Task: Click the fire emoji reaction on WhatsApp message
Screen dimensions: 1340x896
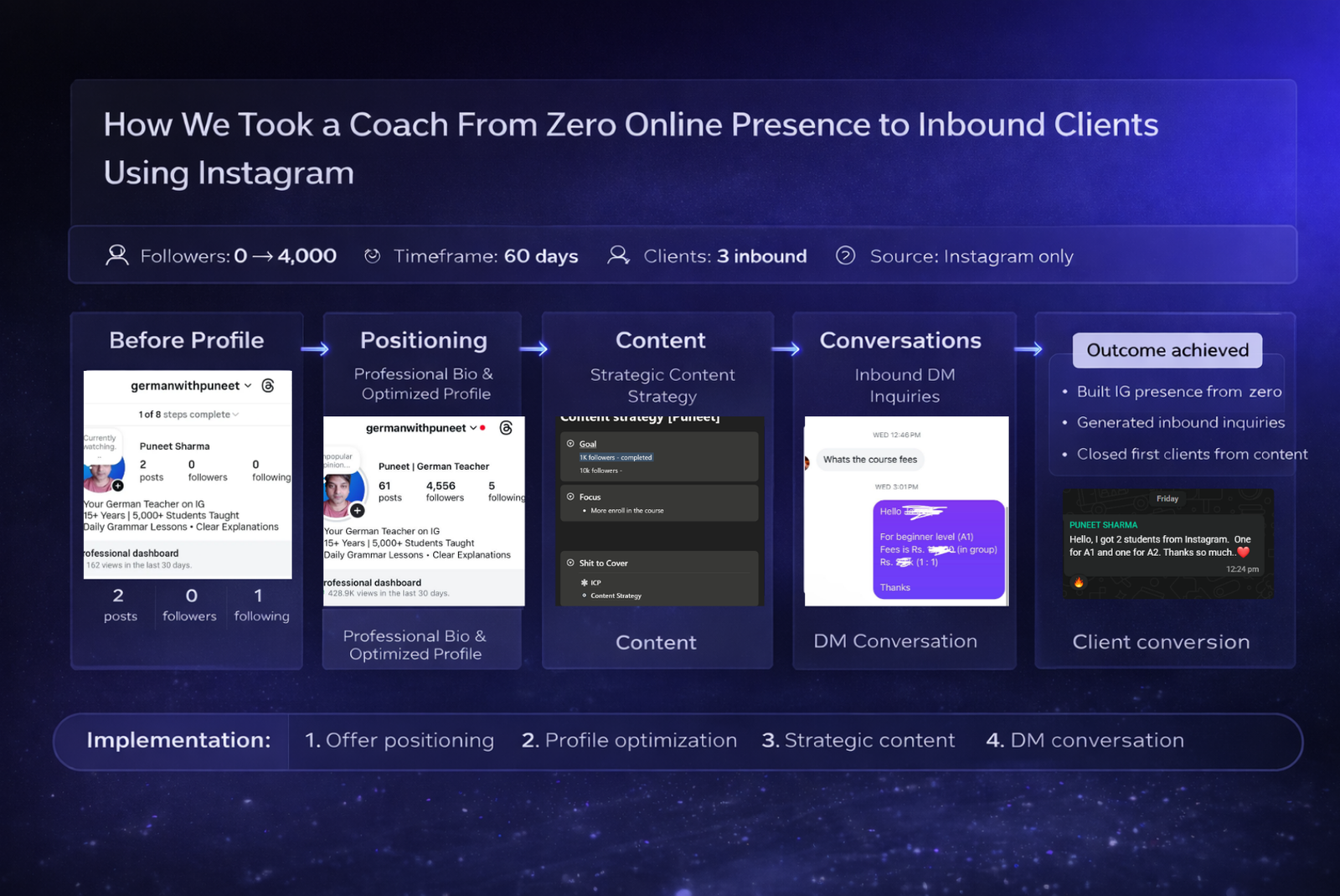Action: [1079, 583]
